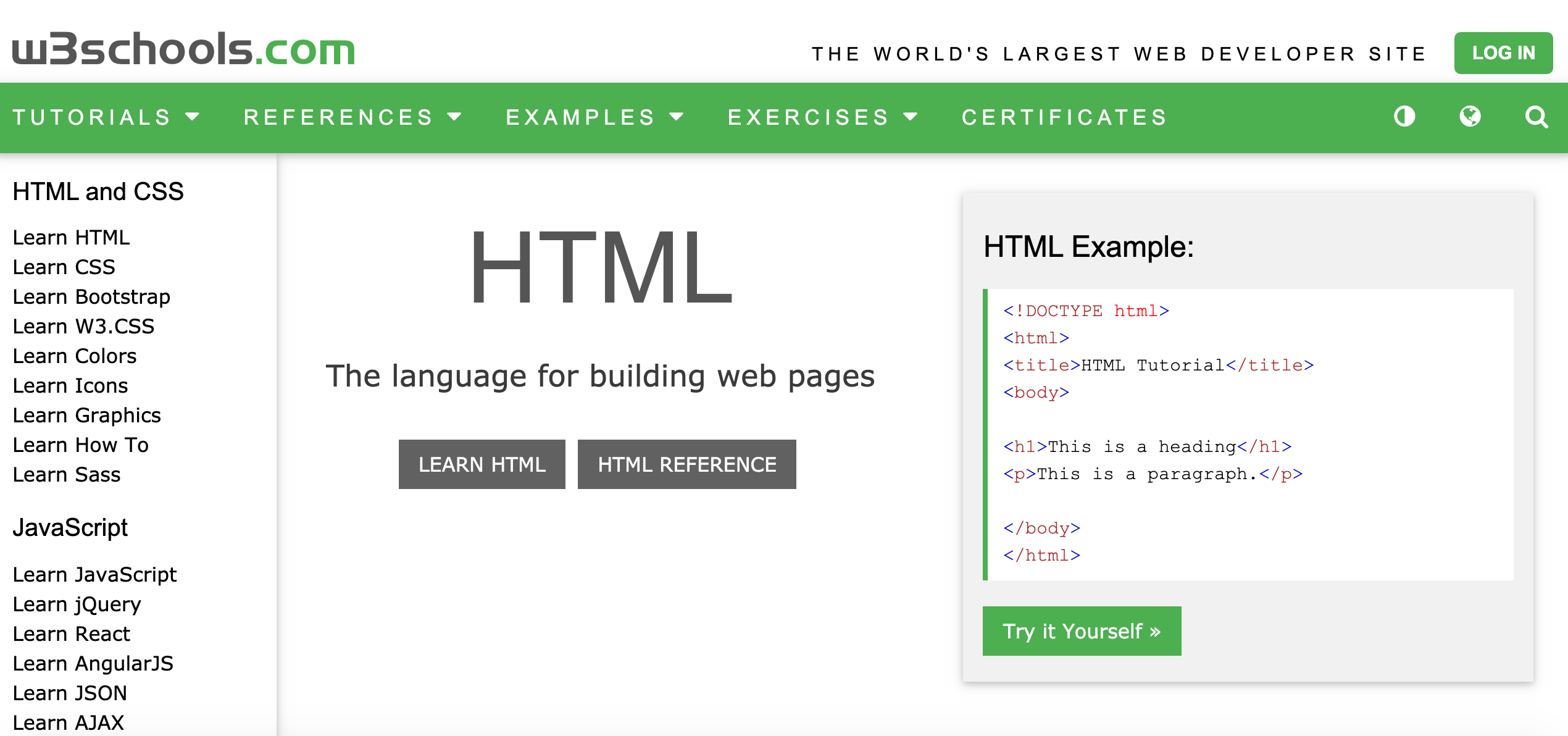
Task: Click the w3schools.com logo
Action: tap(183, 49)
